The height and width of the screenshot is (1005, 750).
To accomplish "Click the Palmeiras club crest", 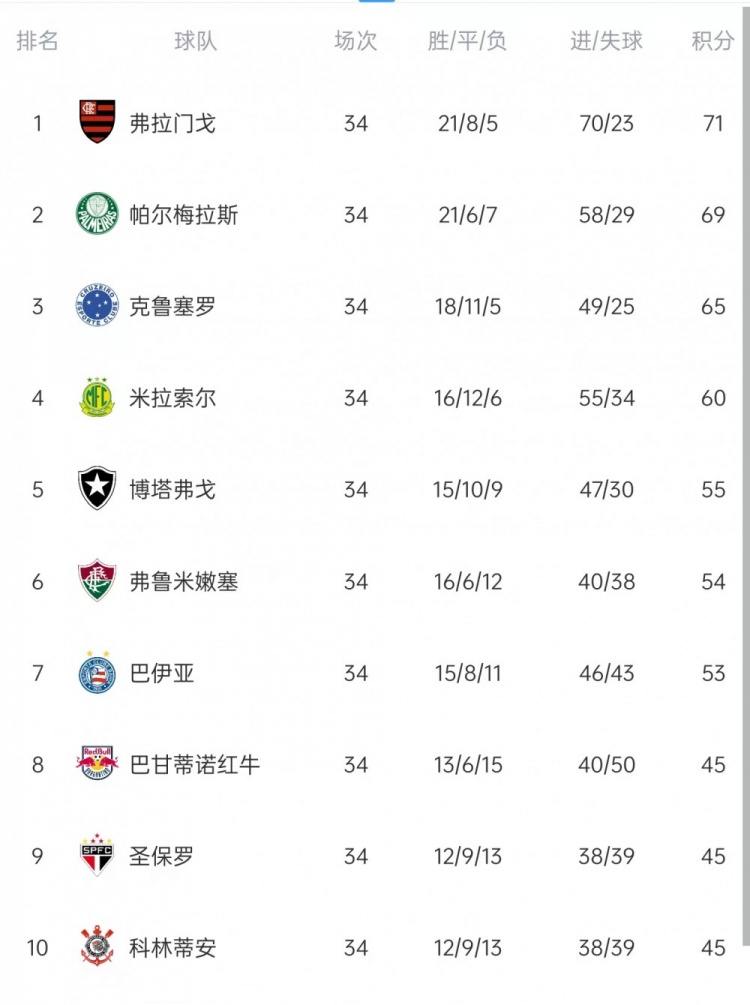I will click(98, 214).
